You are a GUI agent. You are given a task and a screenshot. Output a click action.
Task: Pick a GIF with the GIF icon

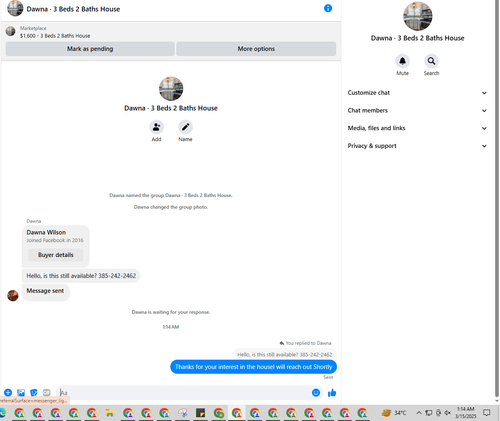pos(47,393)
